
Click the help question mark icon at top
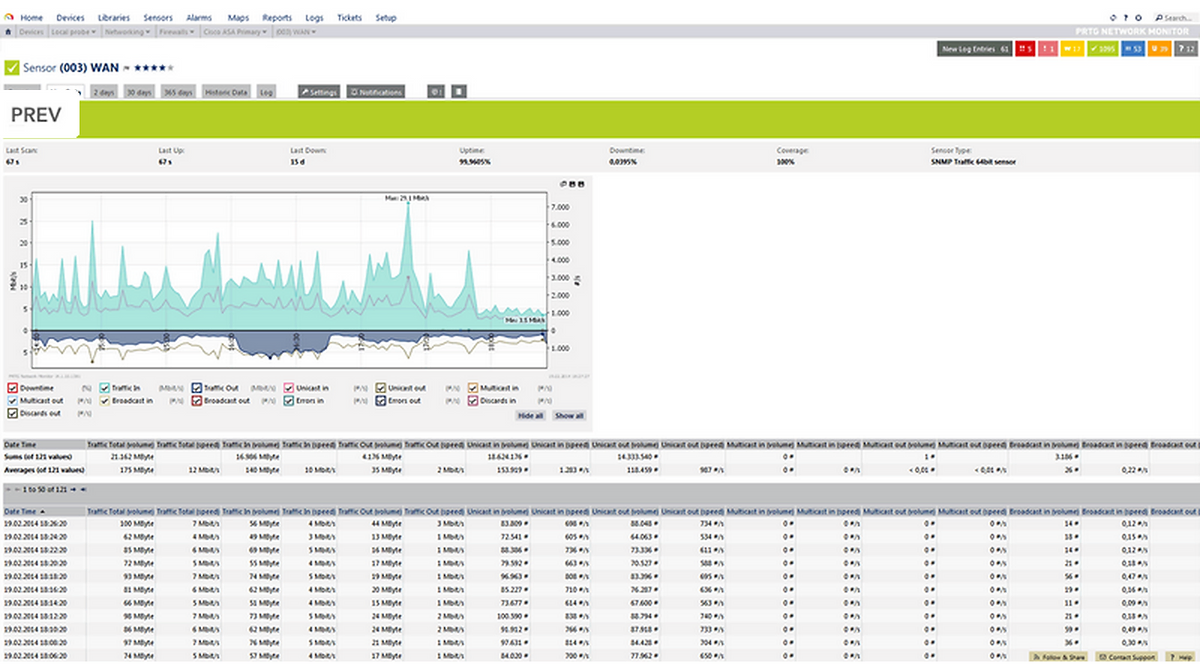1127,18
